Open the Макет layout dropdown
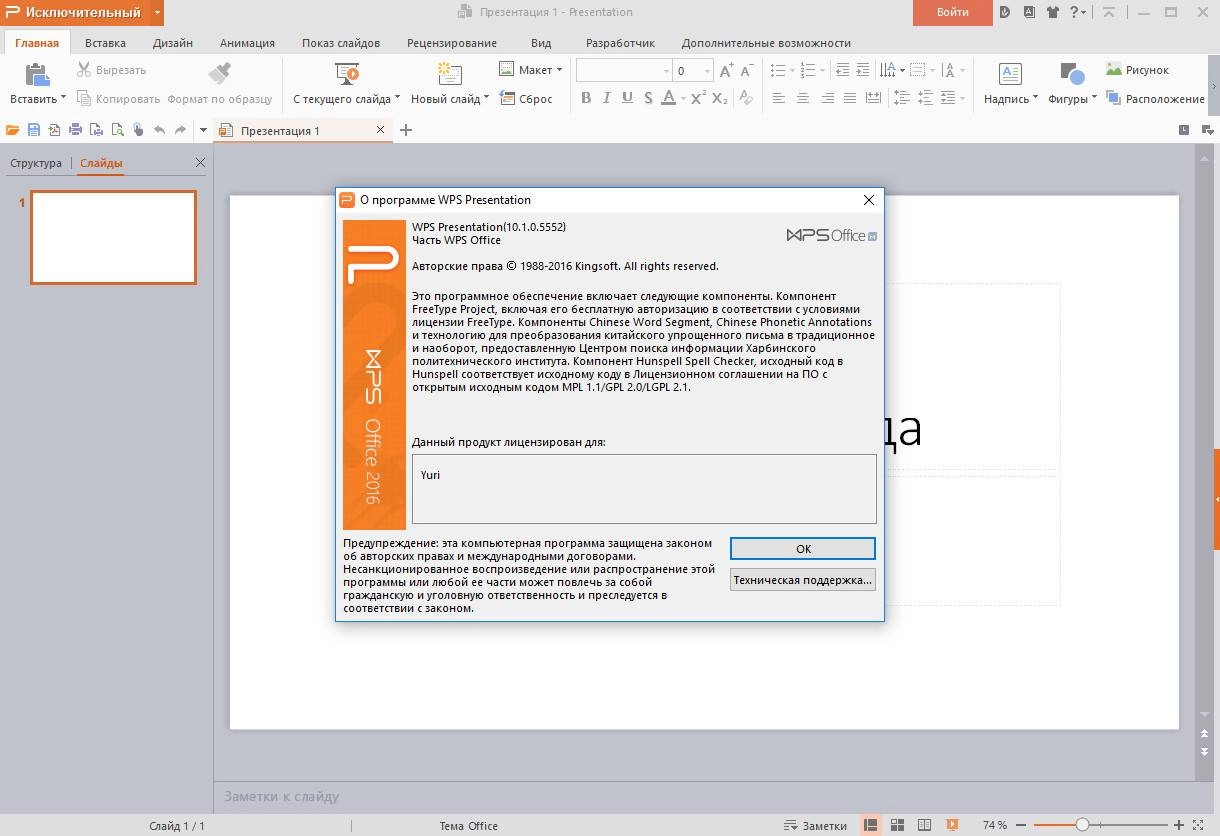Viewport: 1220px width, 836px height. click(531, 70)
